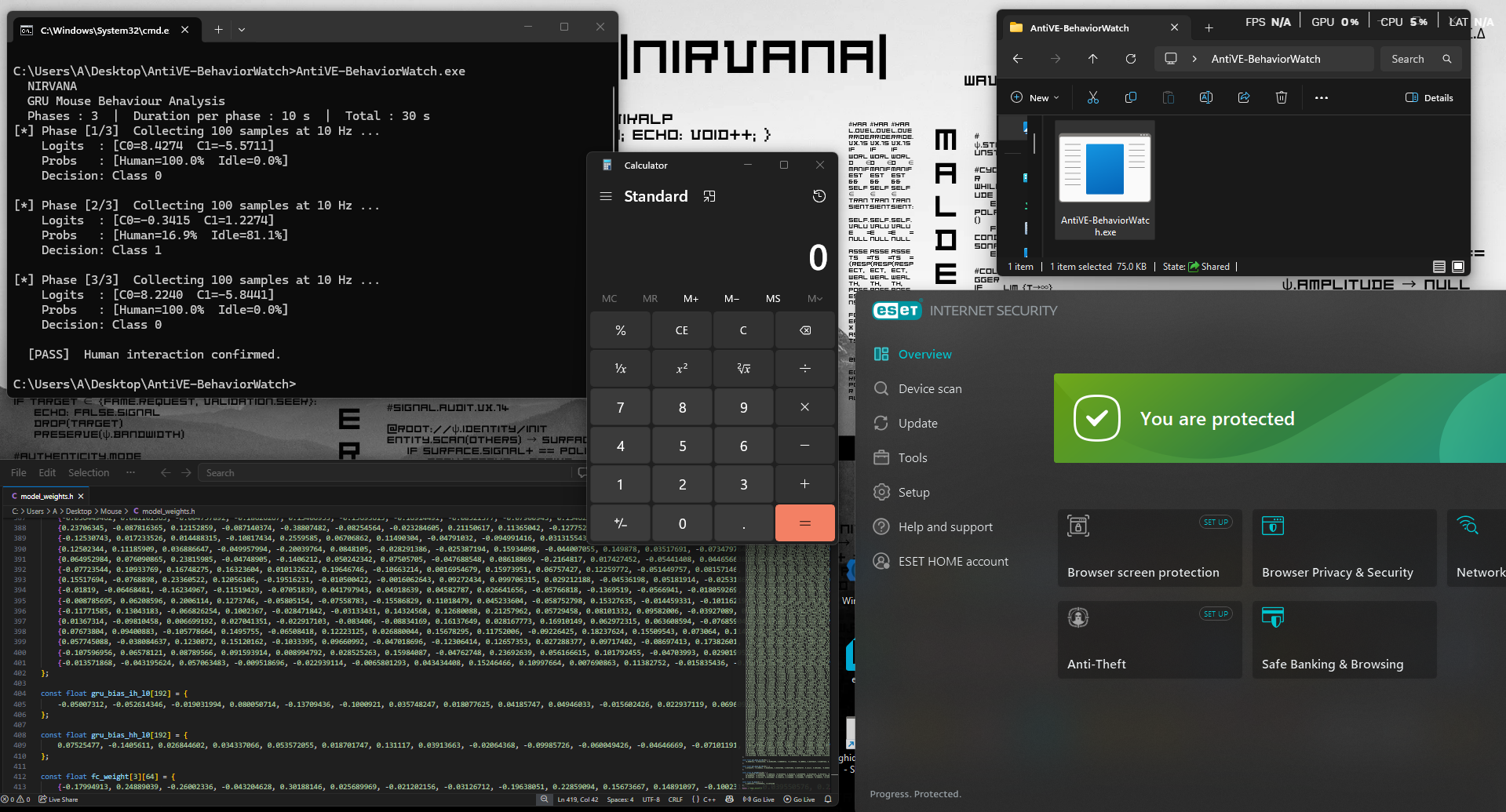Screen dimensions: 1506x812
Task: Click the VS Code editor minimap
Action: click(787, 667)
